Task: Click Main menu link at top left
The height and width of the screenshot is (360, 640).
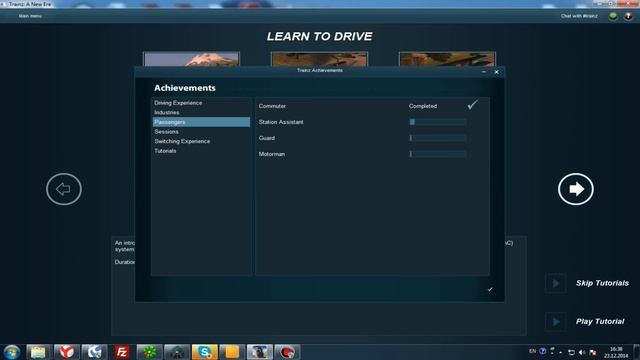Action: [30, 16]
